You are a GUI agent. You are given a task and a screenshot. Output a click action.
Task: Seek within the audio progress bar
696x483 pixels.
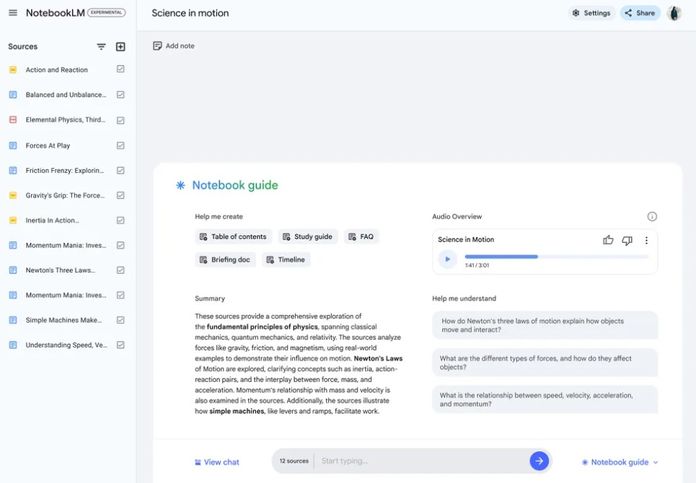coord(556,257)
